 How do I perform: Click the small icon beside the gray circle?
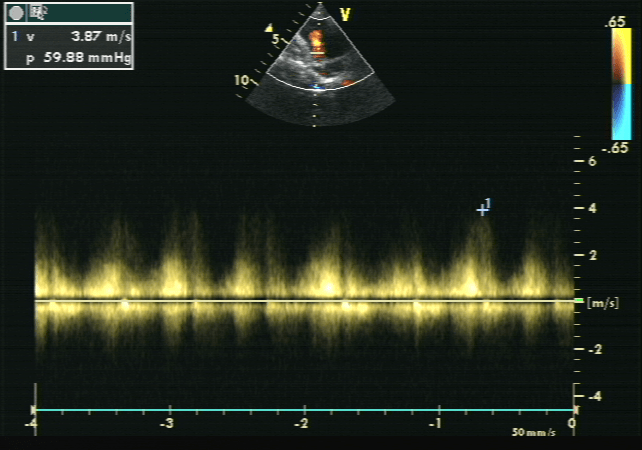(38, 14)
